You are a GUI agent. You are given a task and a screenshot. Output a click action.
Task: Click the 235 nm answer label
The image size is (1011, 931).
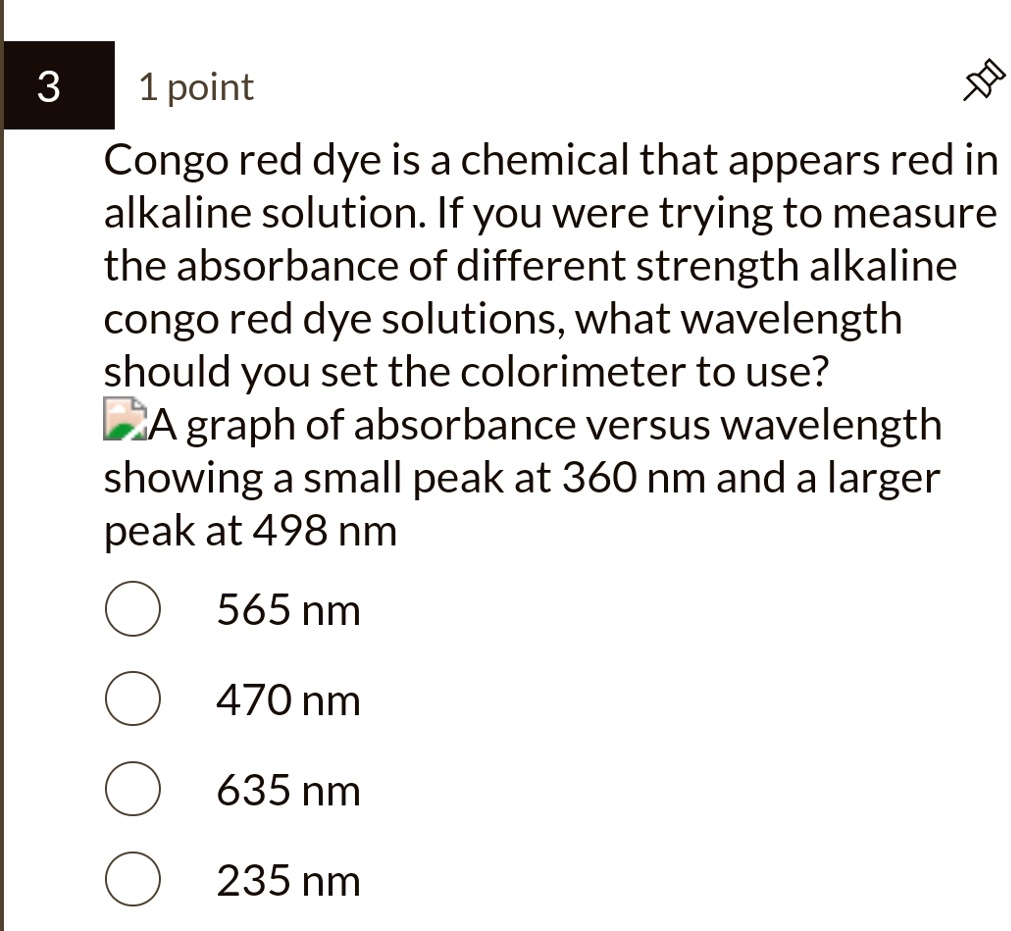(x=287, y=880)
